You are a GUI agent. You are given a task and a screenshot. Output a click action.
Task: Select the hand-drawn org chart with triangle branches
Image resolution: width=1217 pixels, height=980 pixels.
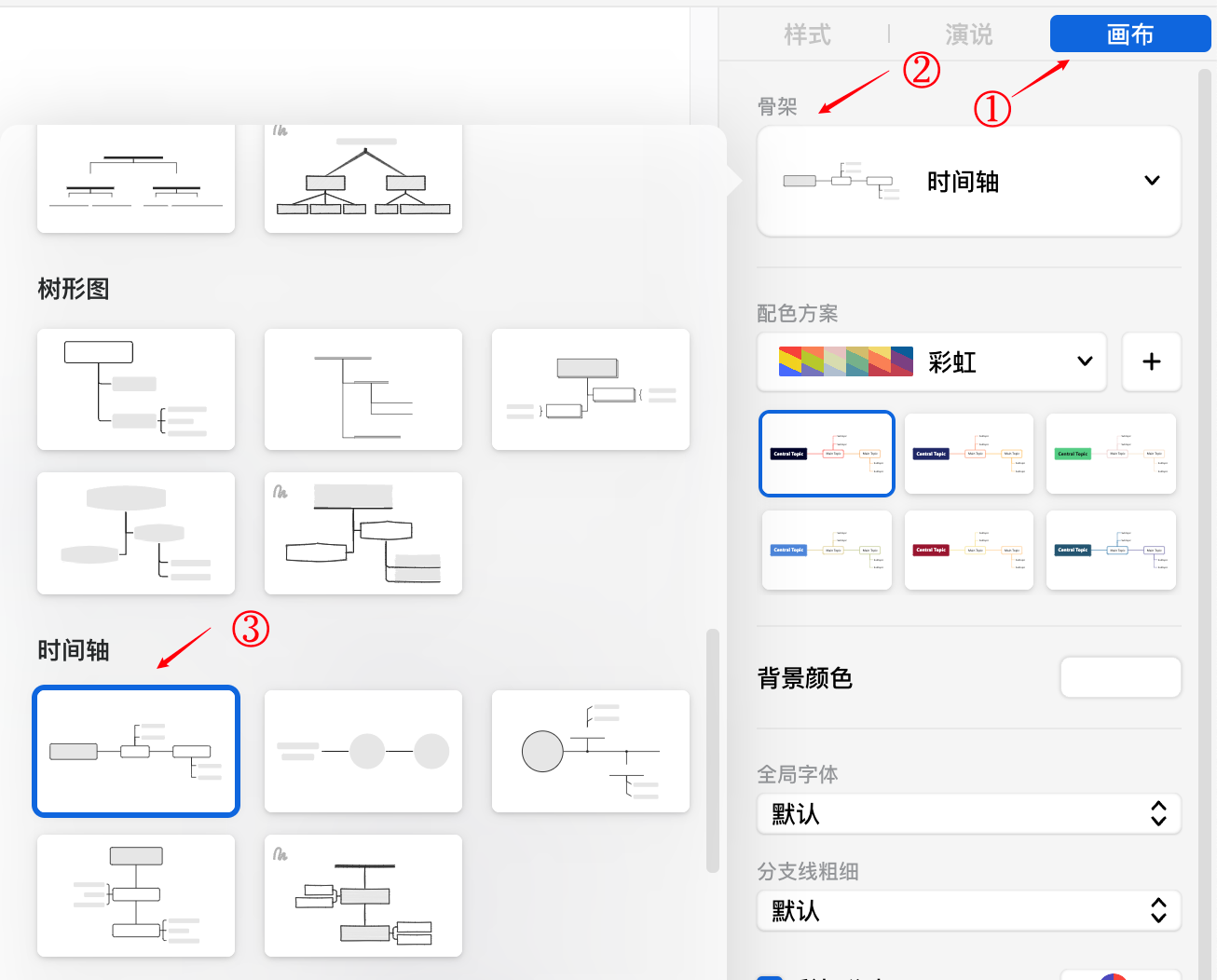[x=363, y=179]
